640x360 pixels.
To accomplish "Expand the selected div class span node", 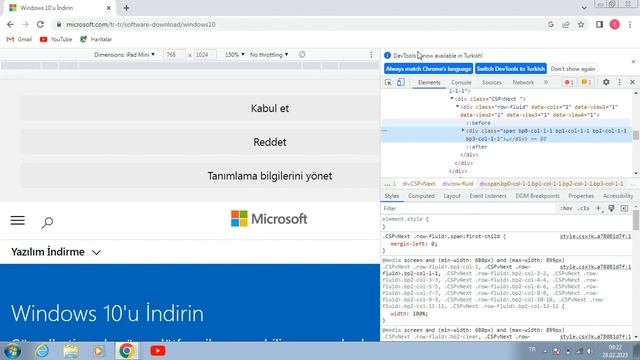I will pyautogui.click(x=463, y=130).
